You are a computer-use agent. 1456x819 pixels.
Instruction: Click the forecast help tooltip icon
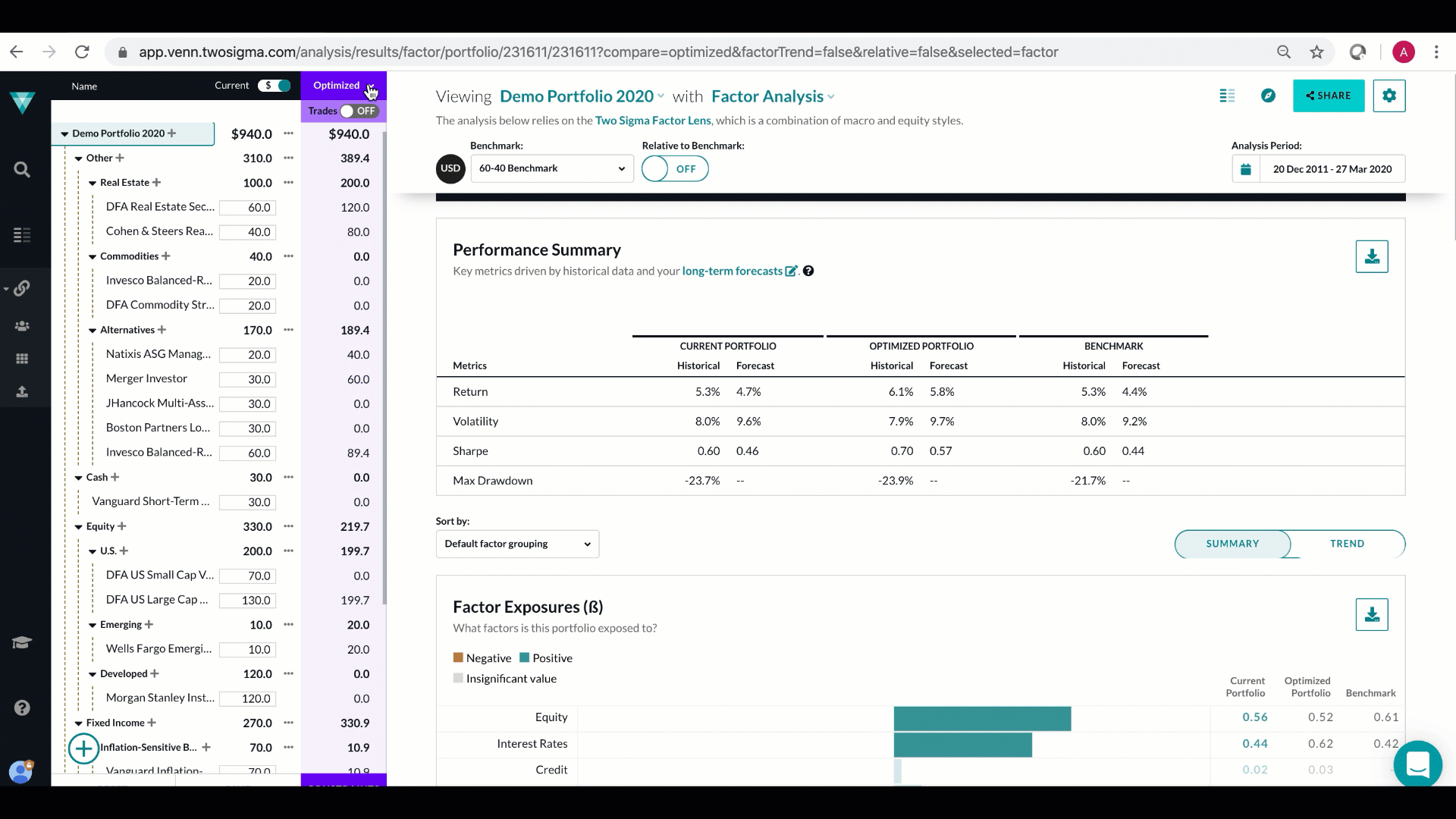point(808,271)
